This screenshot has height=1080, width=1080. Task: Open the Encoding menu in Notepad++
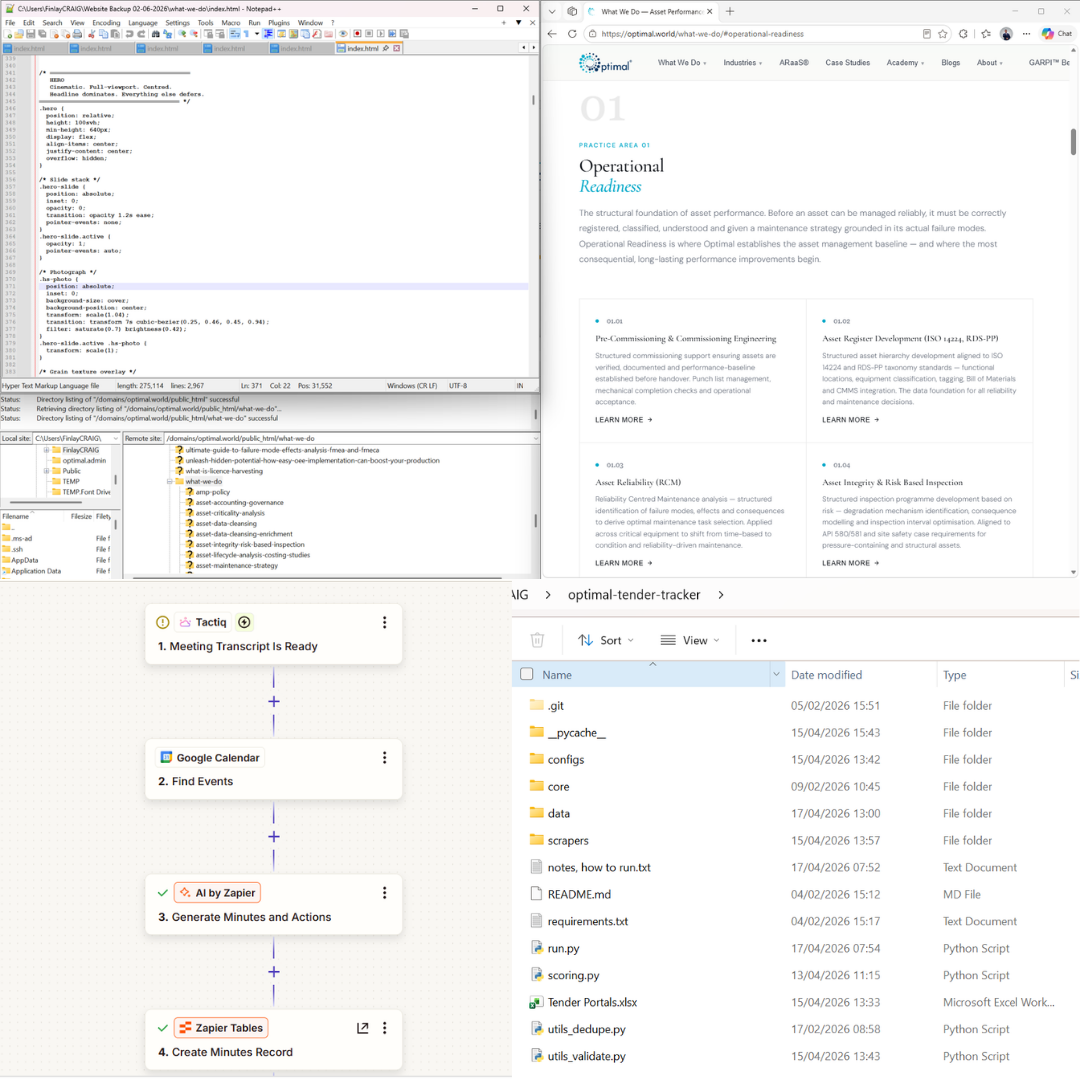106,23
